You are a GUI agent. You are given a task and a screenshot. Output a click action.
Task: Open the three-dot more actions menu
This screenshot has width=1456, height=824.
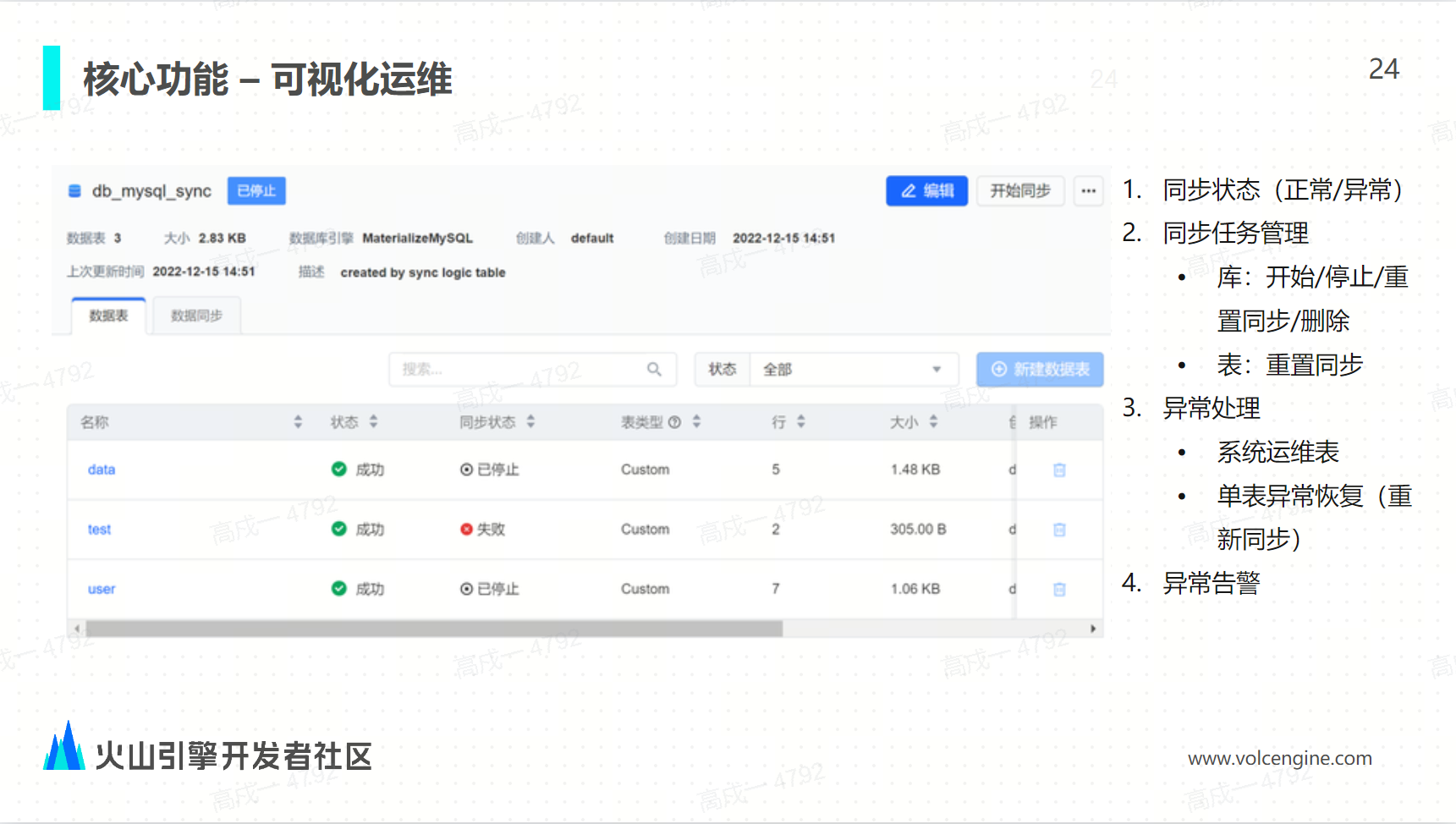pyautogui.click(x=1088, y=191)
